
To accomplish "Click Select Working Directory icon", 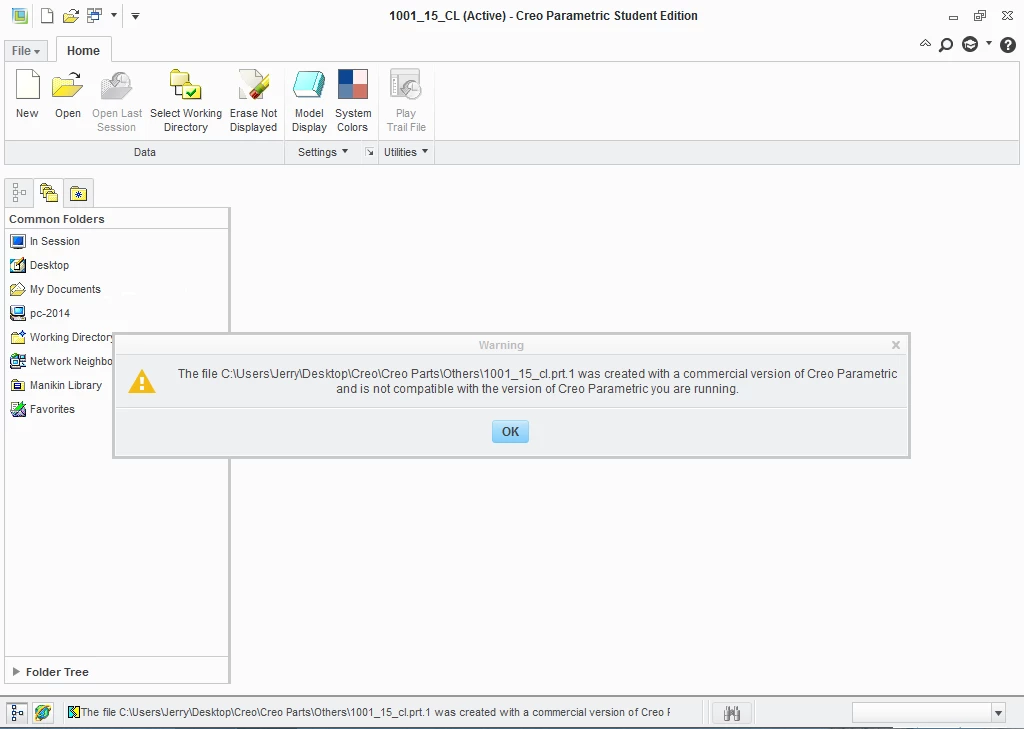I will tap(185, 85).
